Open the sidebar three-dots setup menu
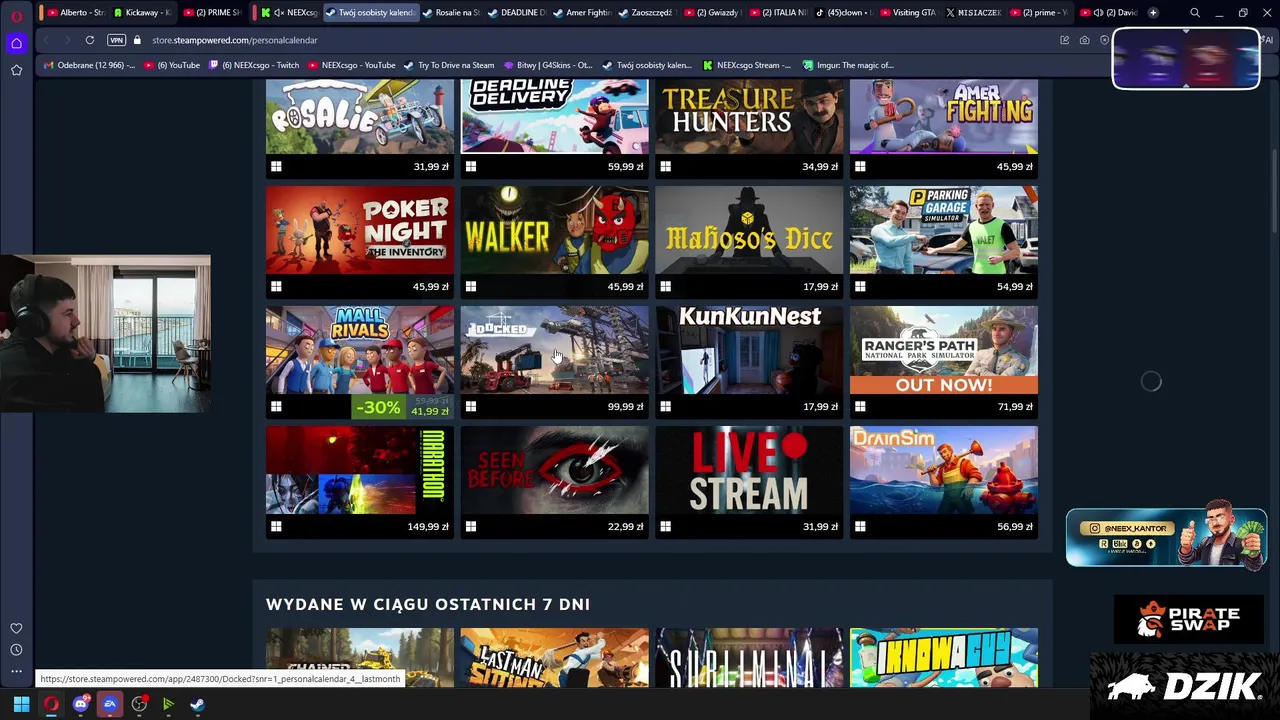The image size is (1280, 720). pos(16,671)
